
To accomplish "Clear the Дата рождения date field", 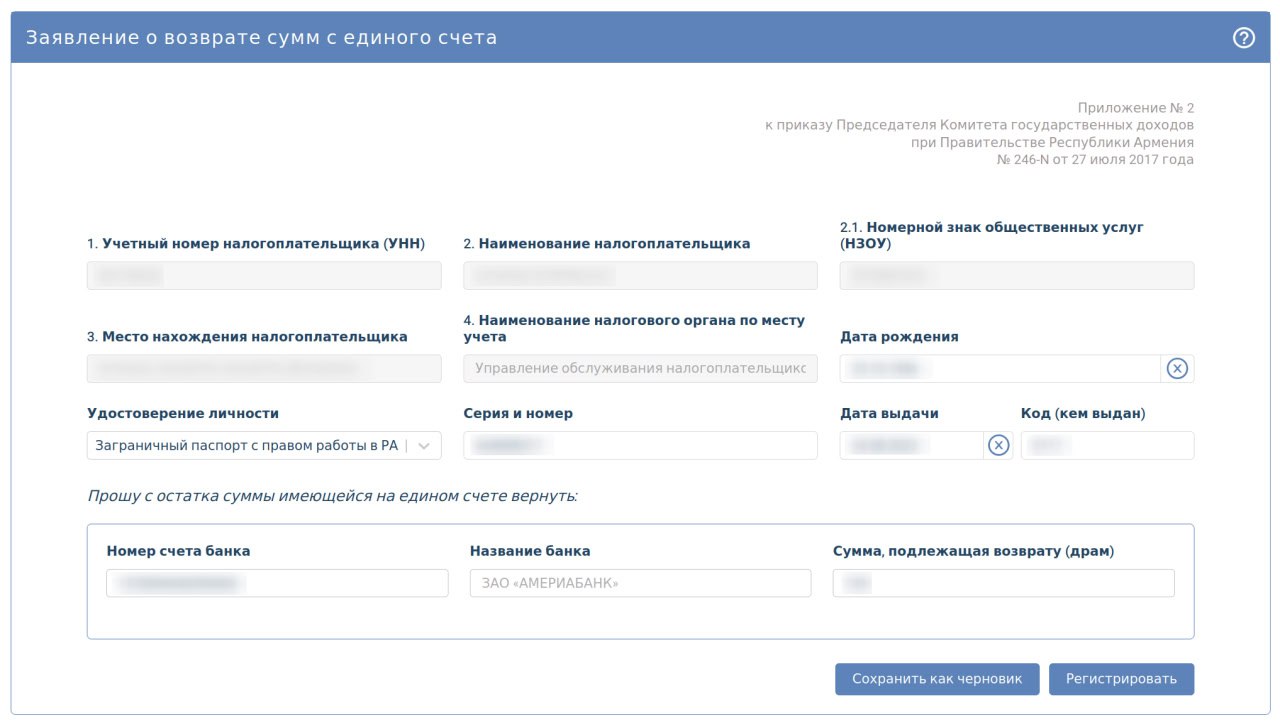I will (1178, 369).
